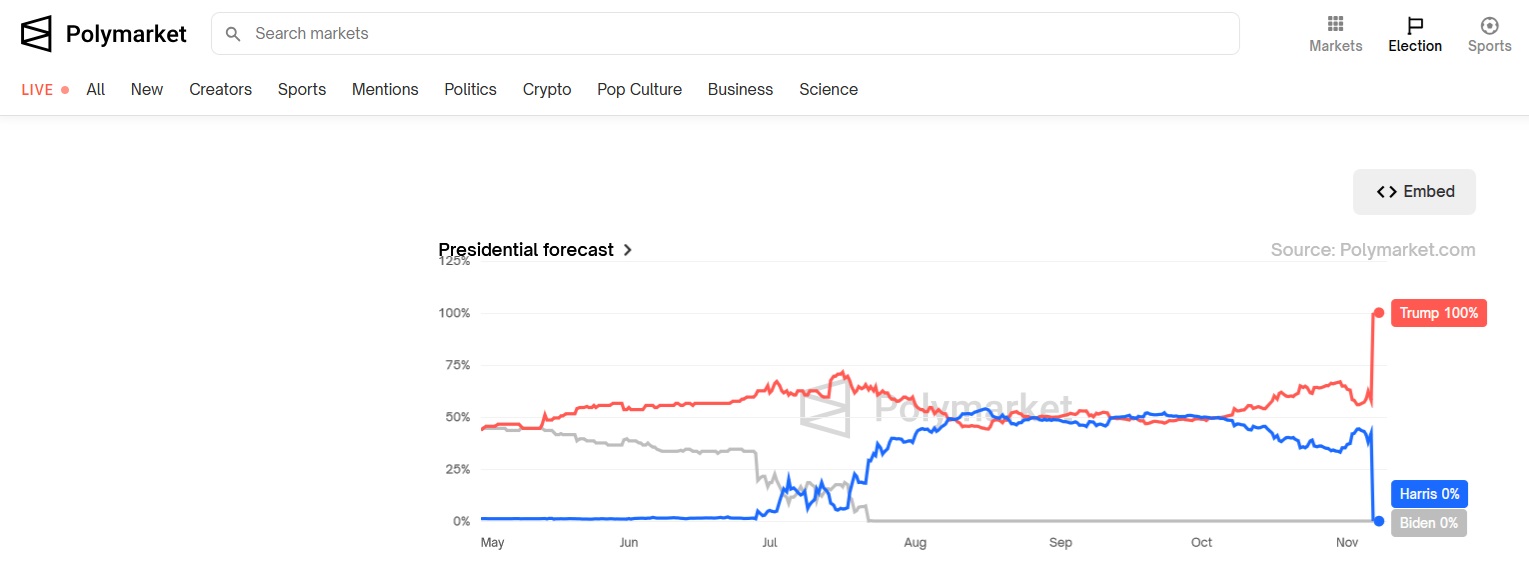Expand the Presidential forecast chevron
1529x572 pixels.
click(x=627, y=250)
